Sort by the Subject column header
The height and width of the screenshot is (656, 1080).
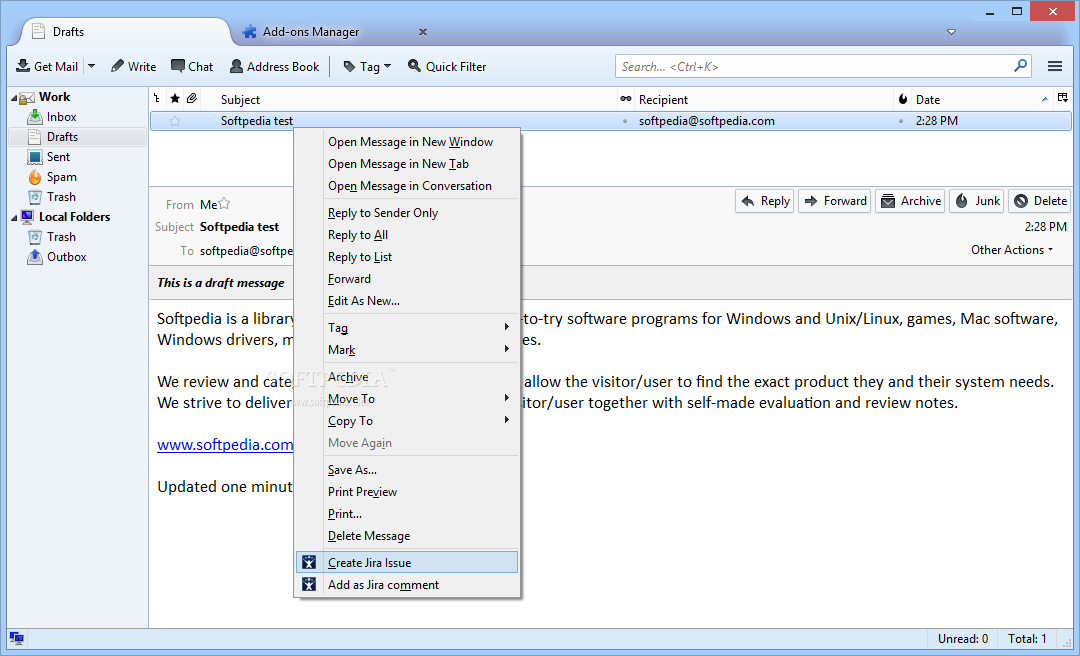click(240, 100)
